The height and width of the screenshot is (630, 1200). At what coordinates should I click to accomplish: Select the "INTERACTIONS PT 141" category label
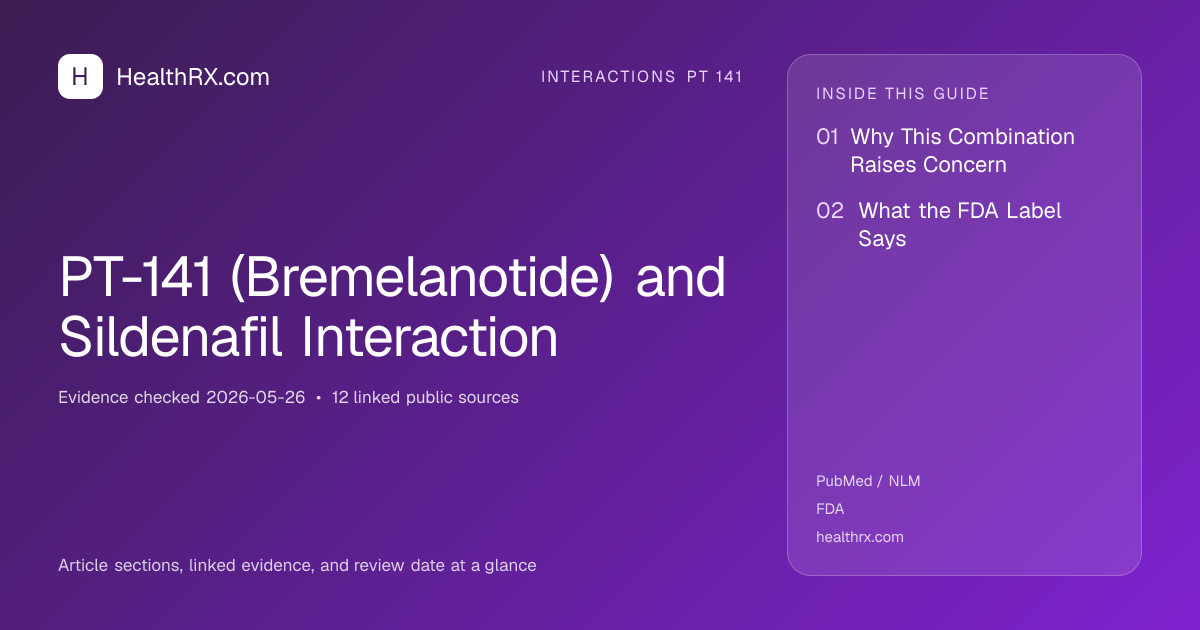[x=642, y=77]
